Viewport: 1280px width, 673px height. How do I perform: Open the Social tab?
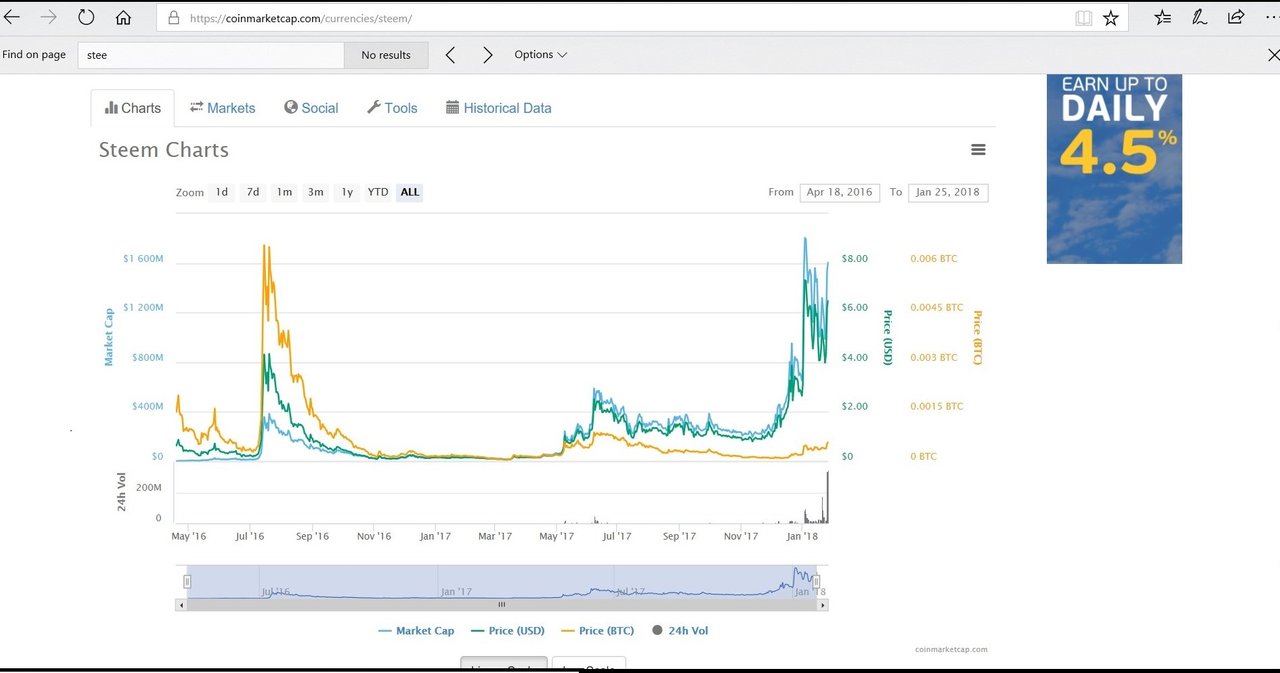pos(311,108)
